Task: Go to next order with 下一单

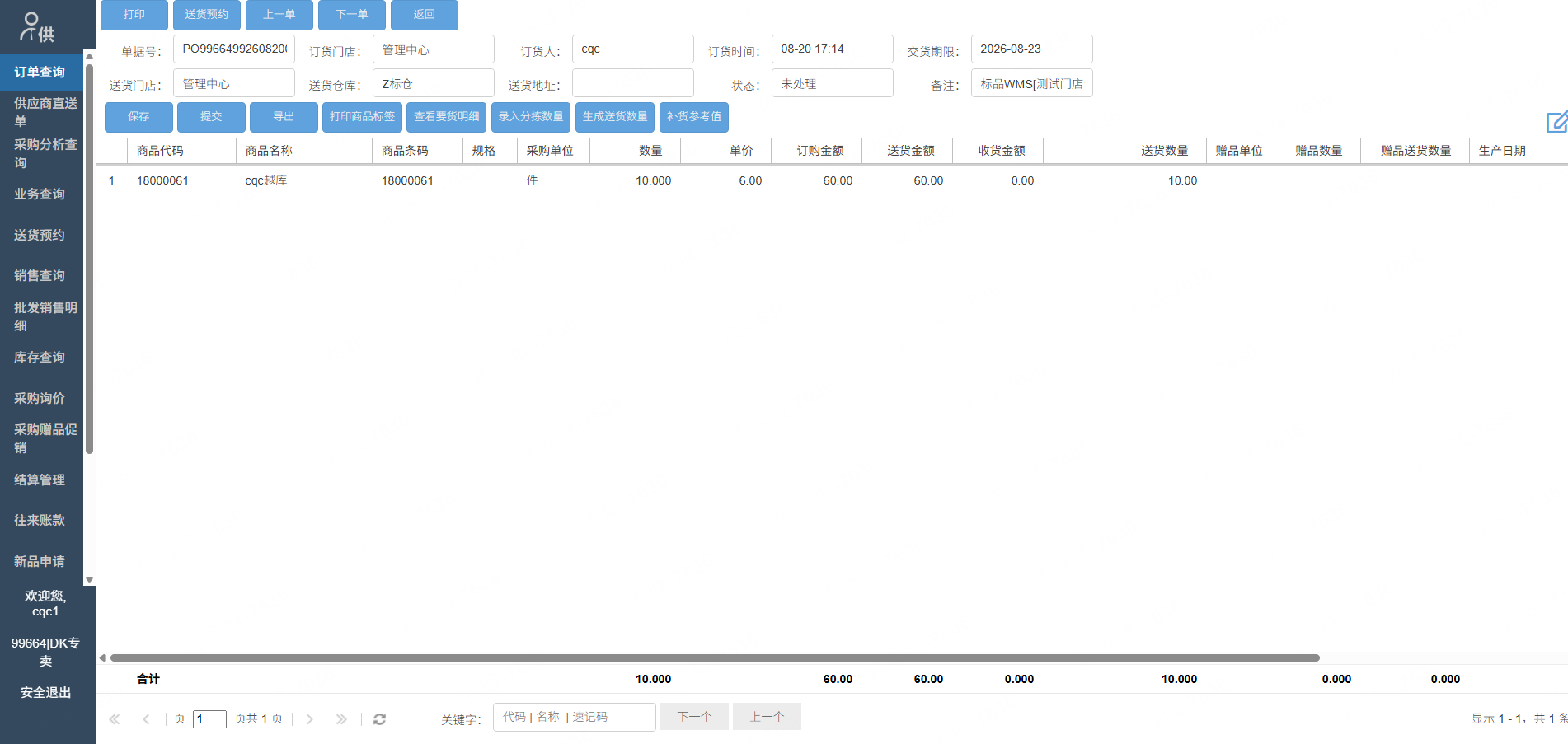Action: coord(352,15)
